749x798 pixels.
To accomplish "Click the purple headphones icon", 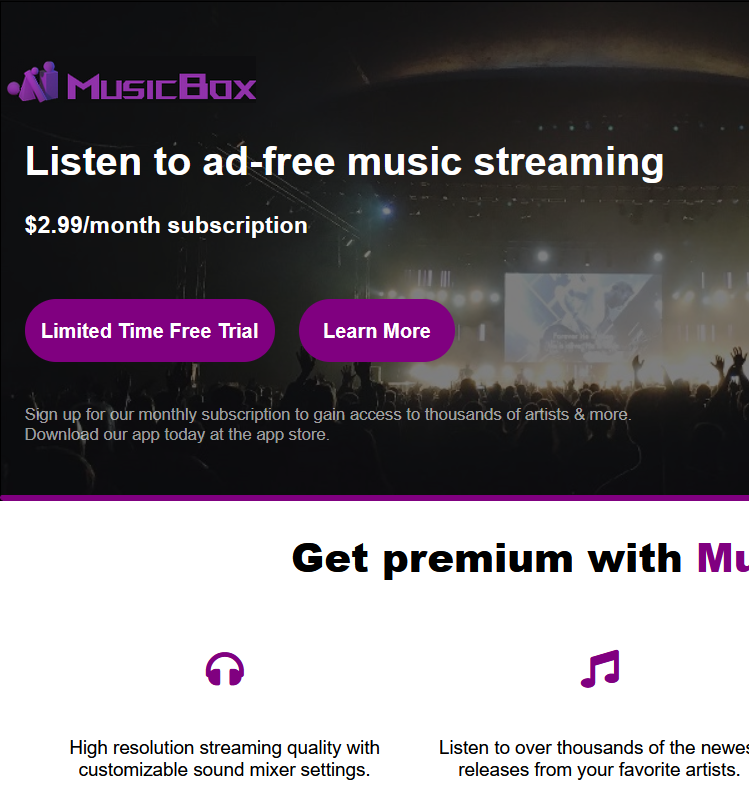I will (225, 669).
